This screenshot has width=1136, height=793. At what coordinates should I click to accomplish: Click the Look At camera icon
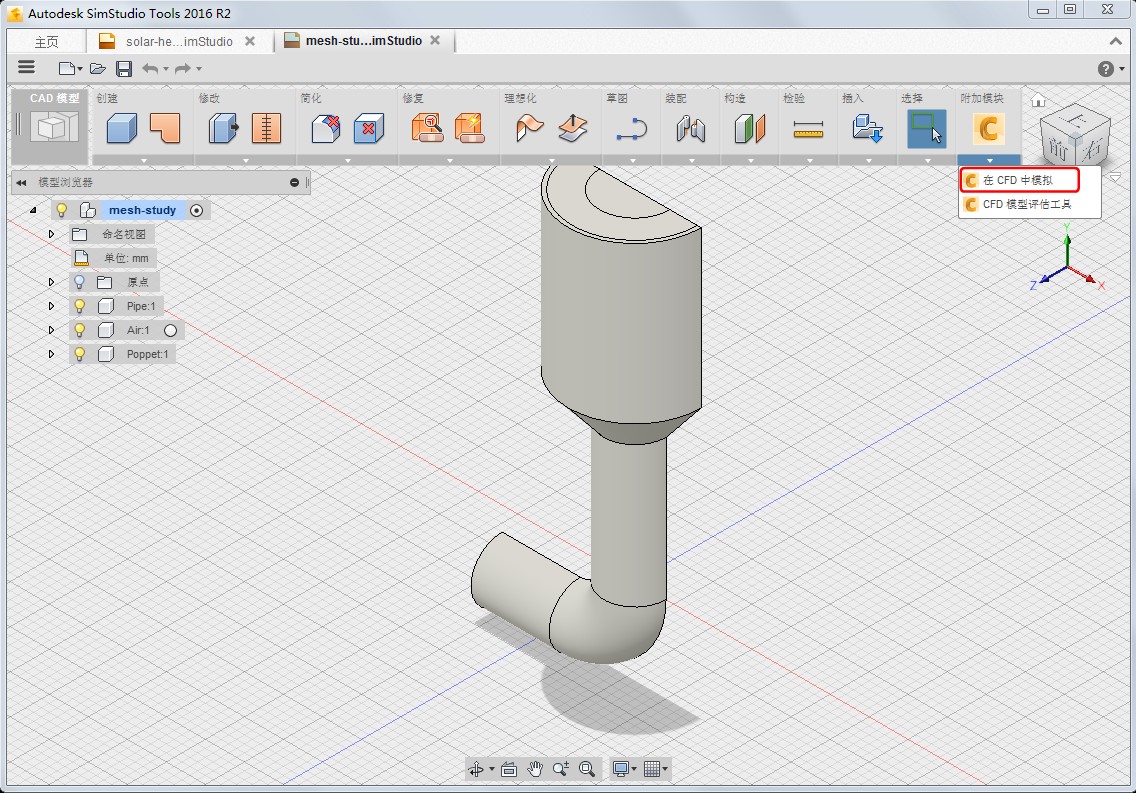pos(508,769)
